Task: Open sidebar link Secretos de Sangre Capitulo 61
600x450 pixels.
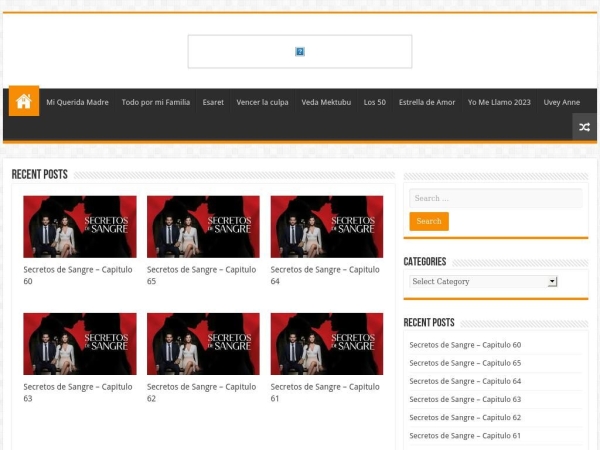Action: [x=465, y=436]
